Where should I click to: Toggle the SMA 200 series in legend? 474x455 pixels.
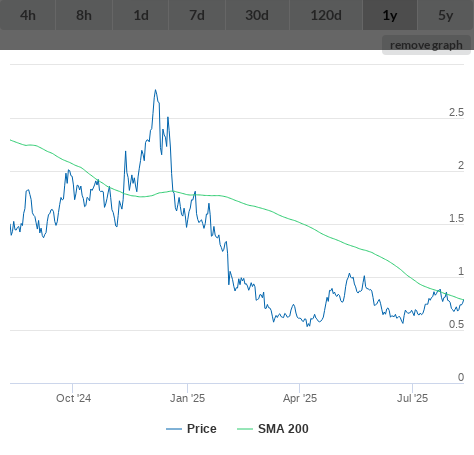pos(273,429)
